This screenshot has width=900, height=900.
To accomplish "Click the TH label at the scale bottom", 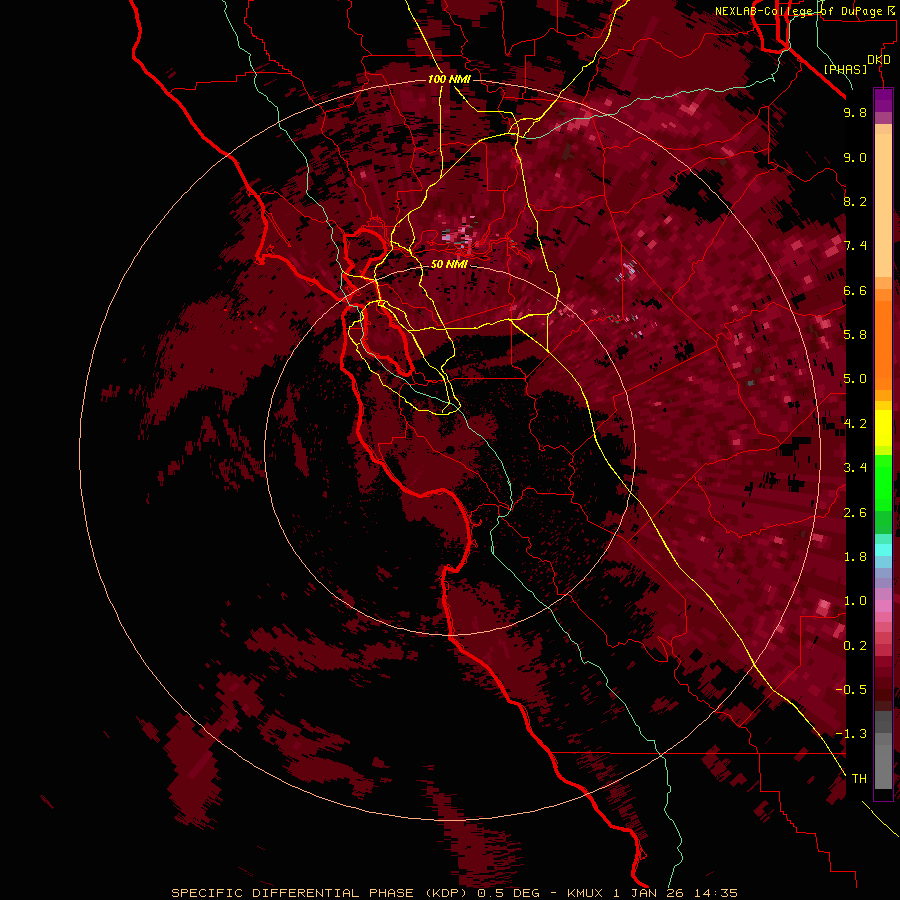I will click(859, 779).
